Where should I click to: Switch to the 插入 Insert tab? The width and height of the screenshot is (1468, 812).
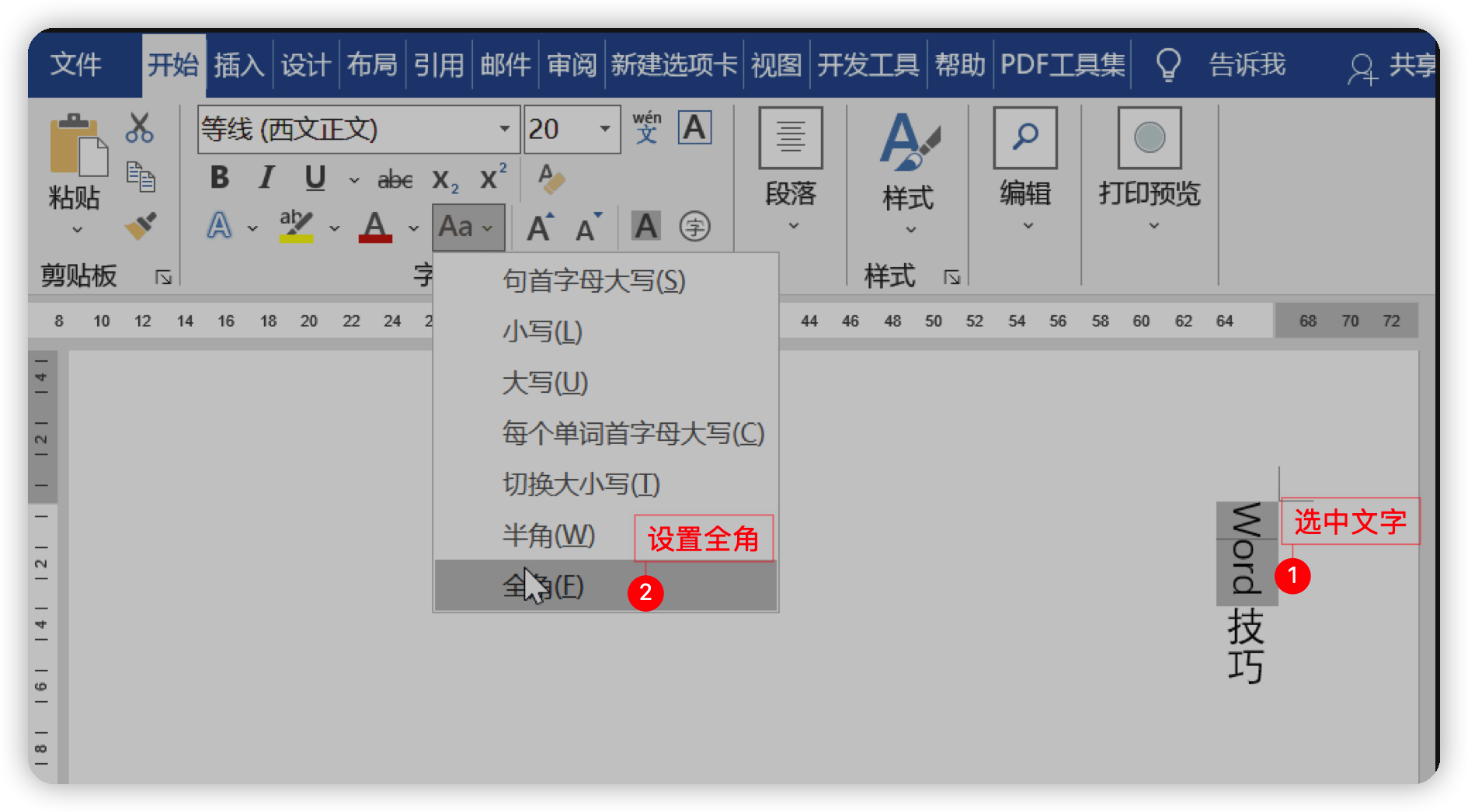239,64
